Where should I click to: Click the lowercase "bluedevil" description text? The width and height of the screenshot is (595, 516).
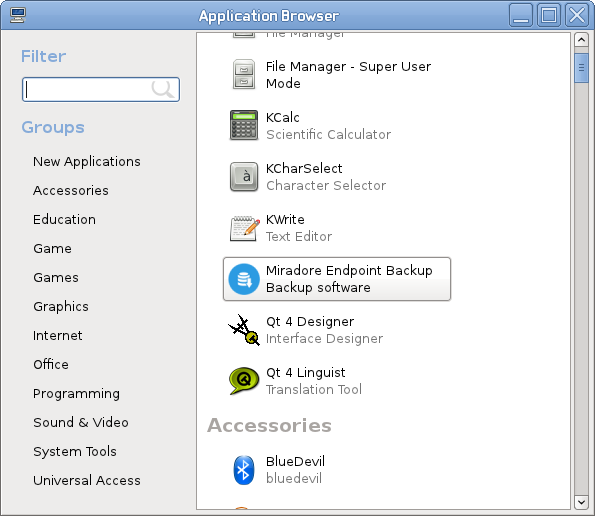[x=294, y=478]
